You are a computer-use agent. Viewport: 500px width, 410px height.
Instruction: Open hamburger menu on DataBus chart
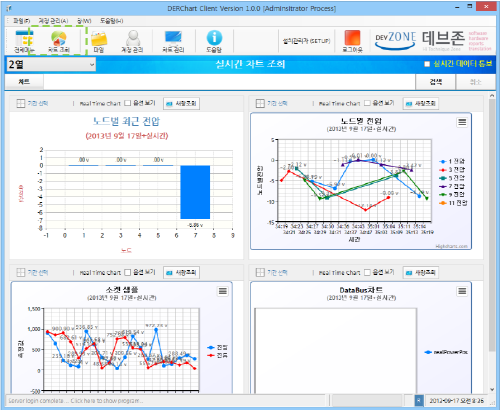[462, 291]
